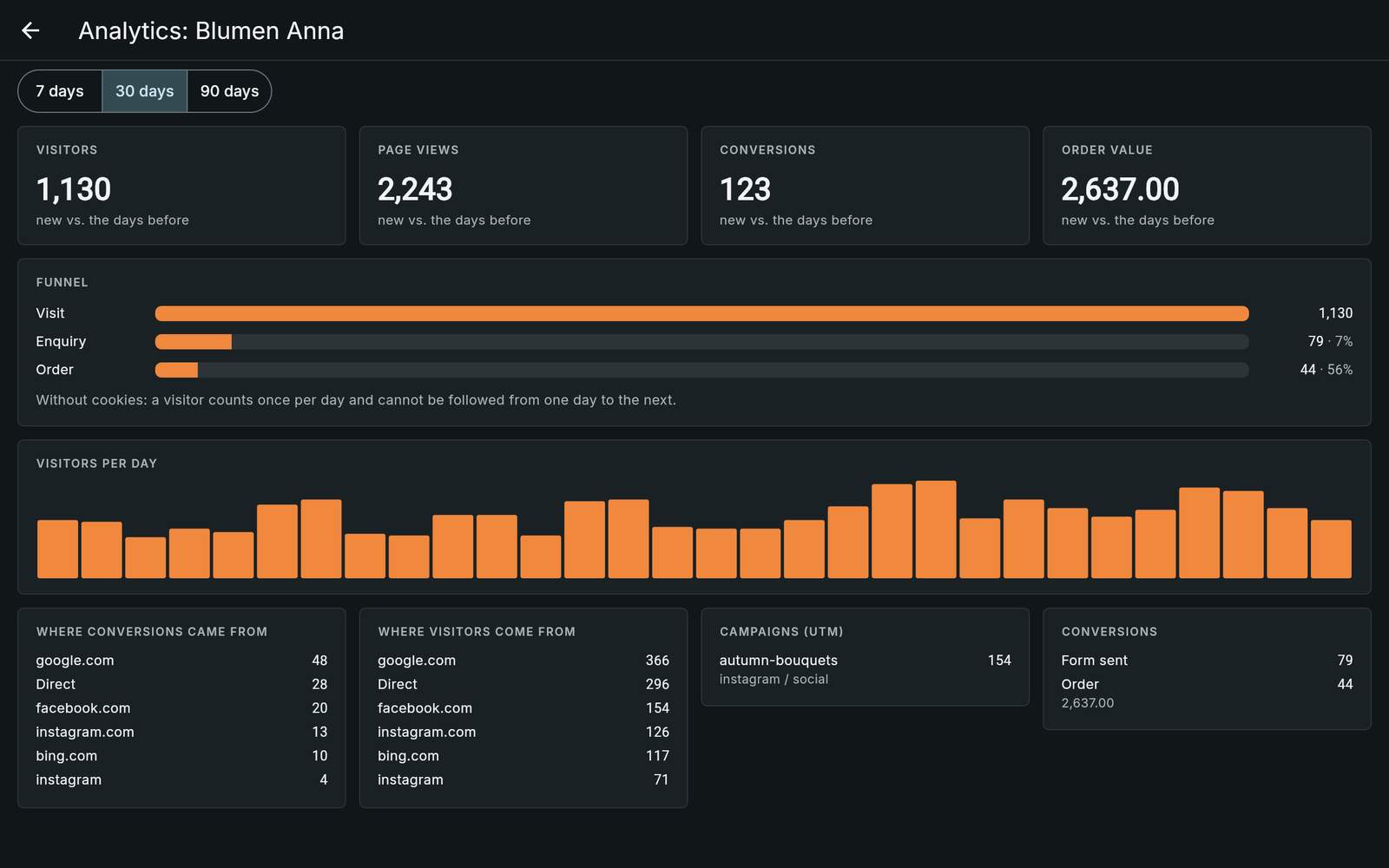Click the tallest bar in Visitors per day
Image resolution: width=1389 pixels, height=868 pixels.
936,529
